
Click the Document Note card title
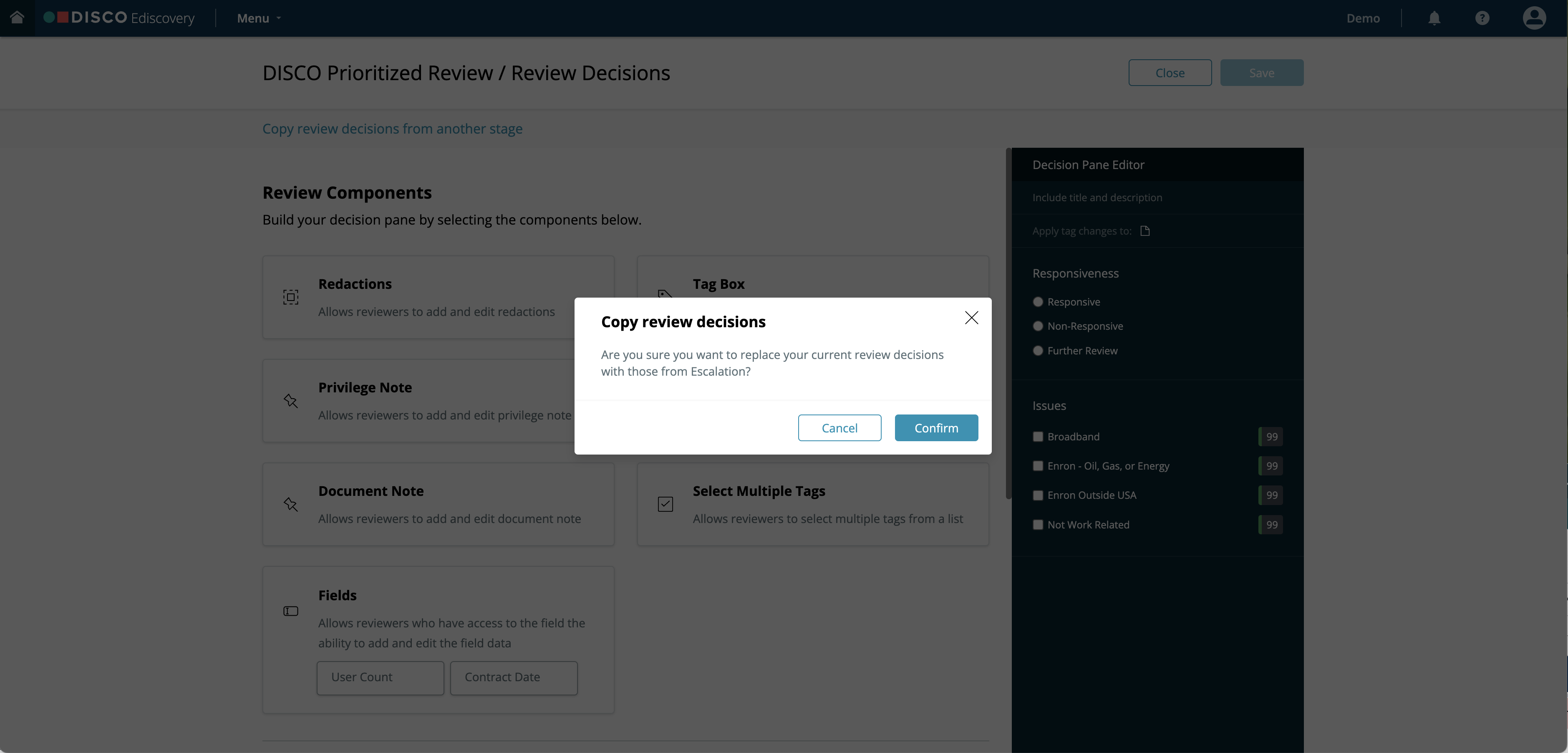371,490
